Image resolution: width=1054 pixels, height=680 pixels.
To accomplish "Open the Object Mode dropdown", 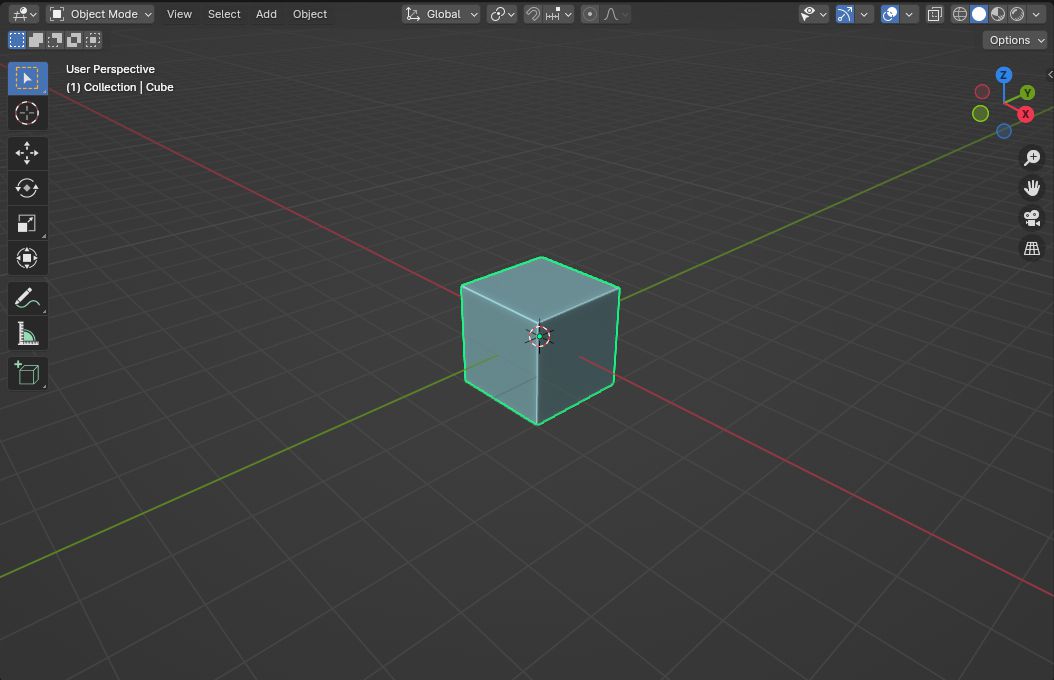I will click(101, 14).
